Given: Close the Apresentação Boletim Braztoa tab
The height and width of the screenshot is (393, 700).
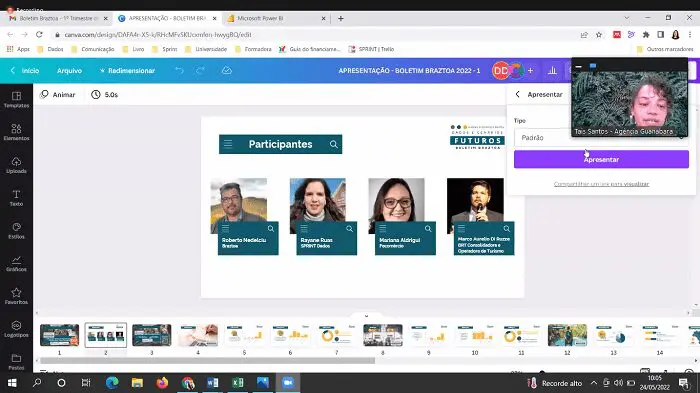Looking at the screenshot, I should click(x=215, y=18).
